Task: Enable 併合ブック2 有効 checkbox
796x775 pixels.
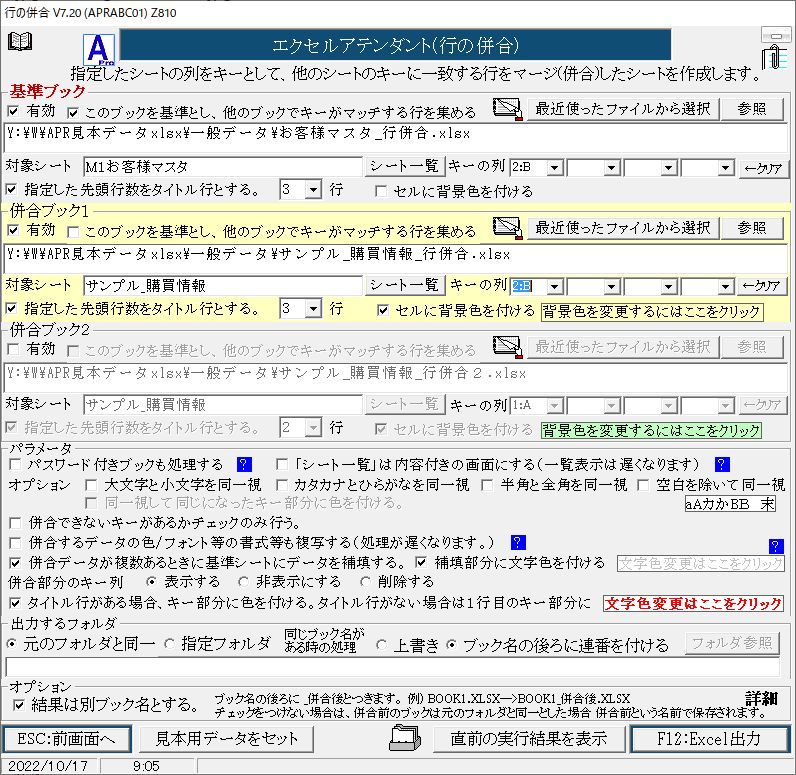Action: [13, 349]
